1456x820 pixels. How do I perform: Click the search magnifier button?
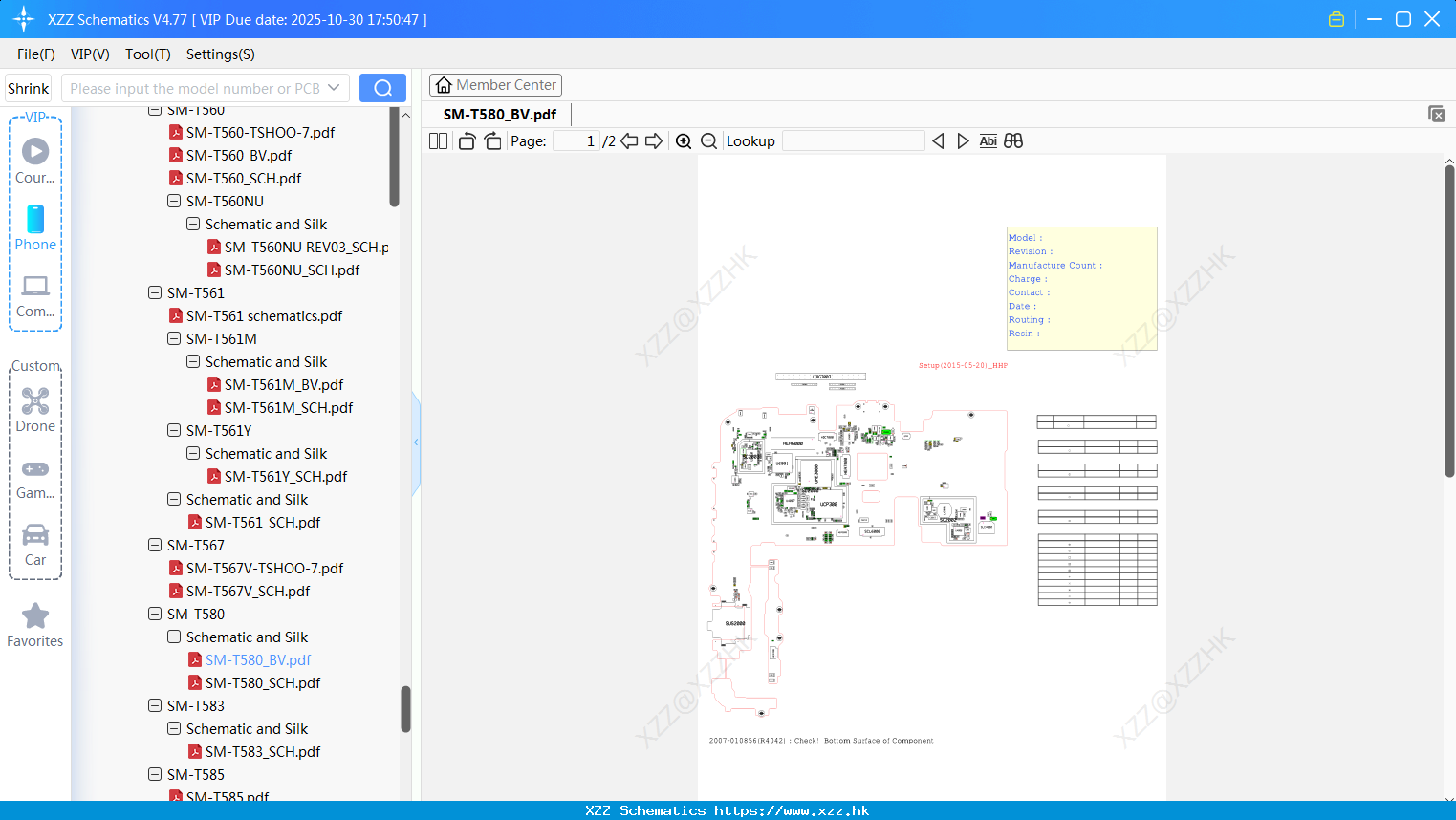(382, 88)
